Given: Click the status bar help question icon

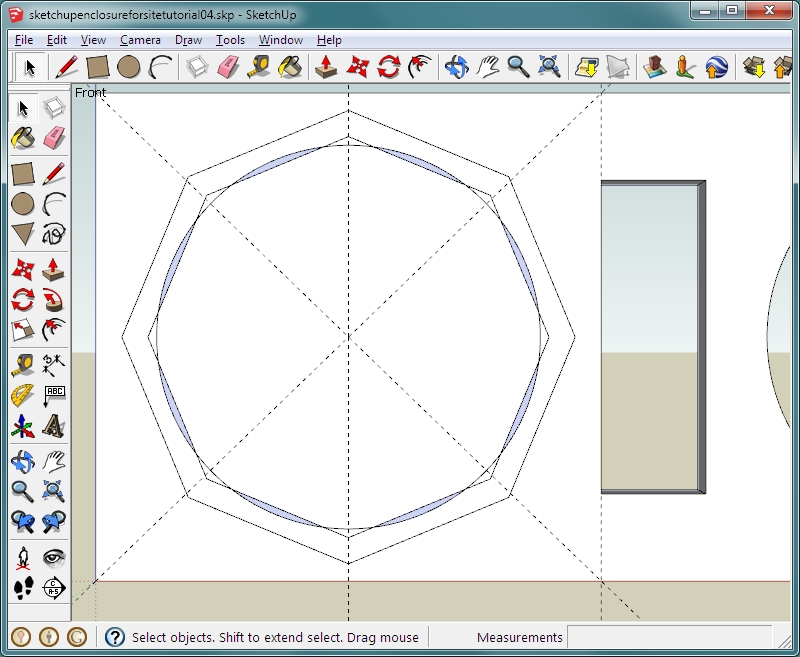Looking at the screenshot, I should pos(115,637).
